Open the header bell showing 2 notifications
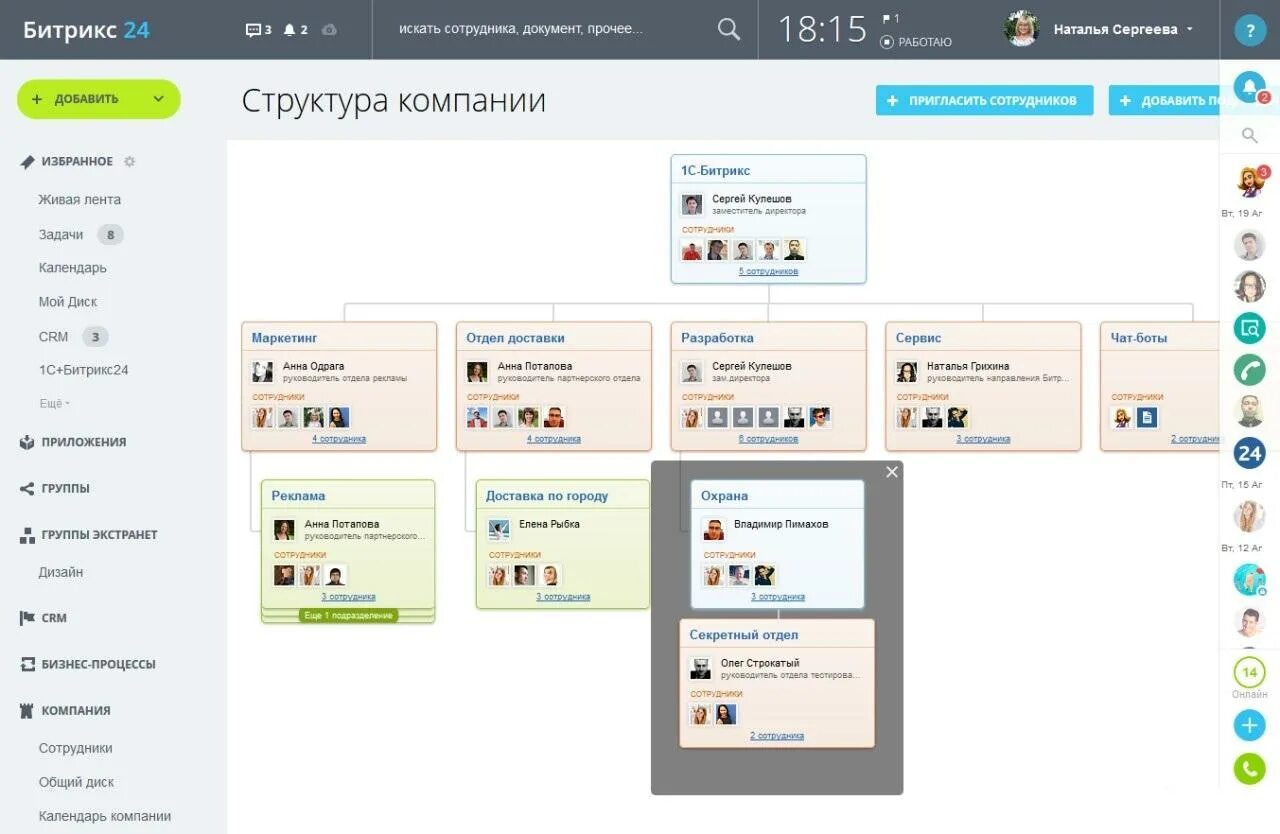The width and height of the screenshot is (1280, 834). coord(295,30)
